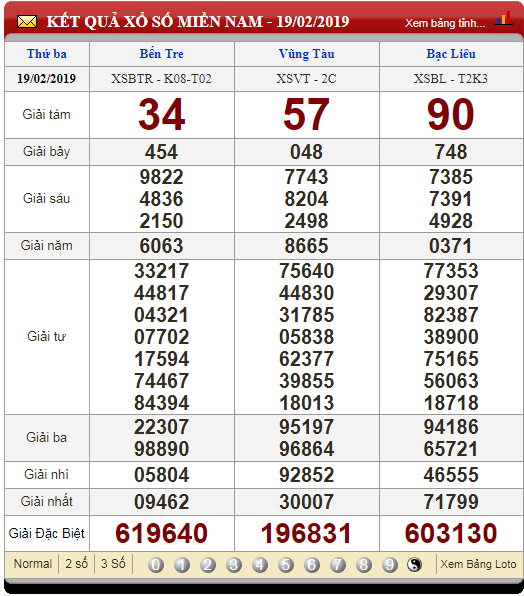Click Giải năm number 0371
The image size is (524, 596).
(451, 246)
